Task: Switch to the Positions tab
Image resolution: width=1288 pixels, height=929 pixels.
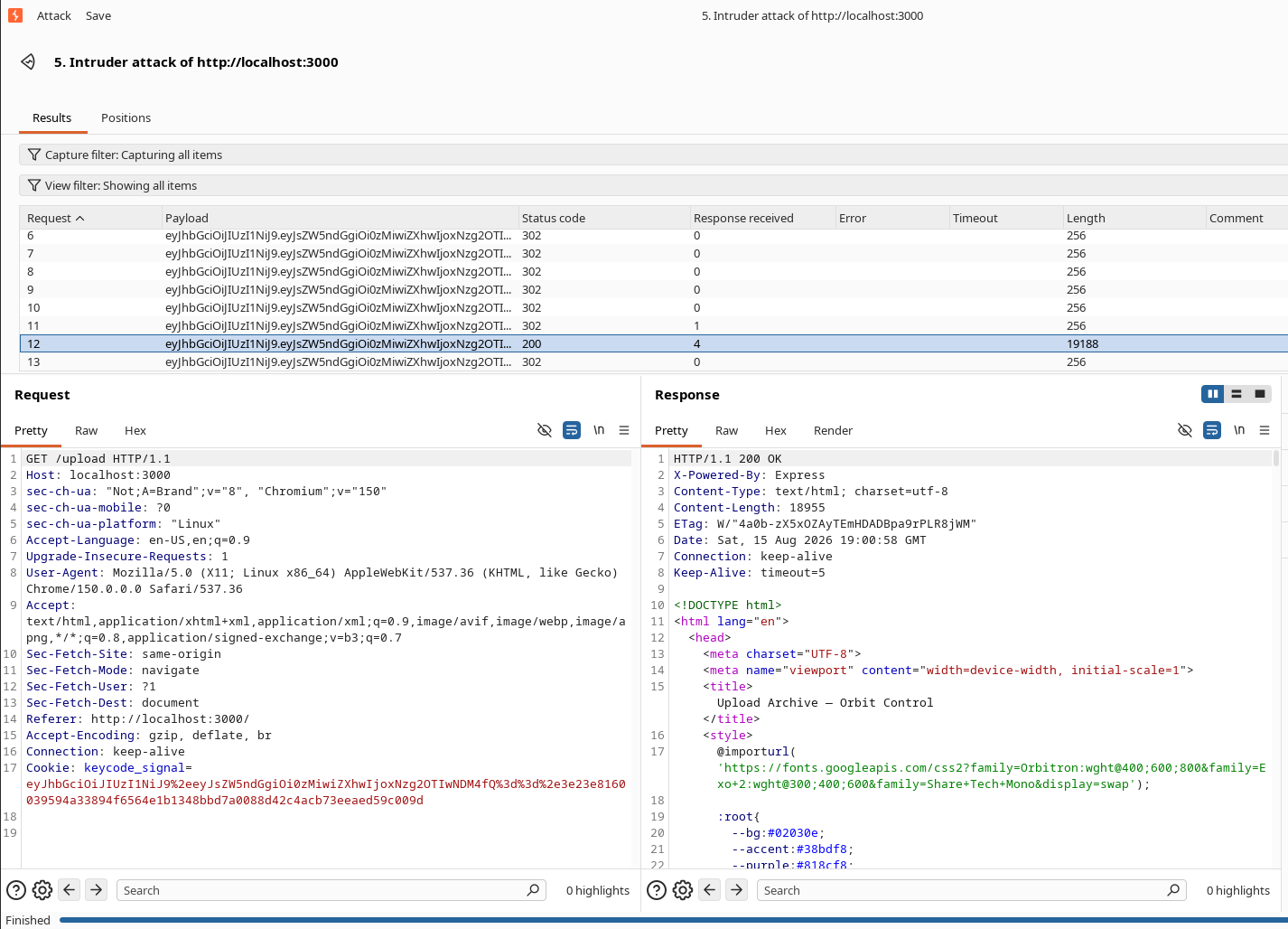Action: pos(126,117)
